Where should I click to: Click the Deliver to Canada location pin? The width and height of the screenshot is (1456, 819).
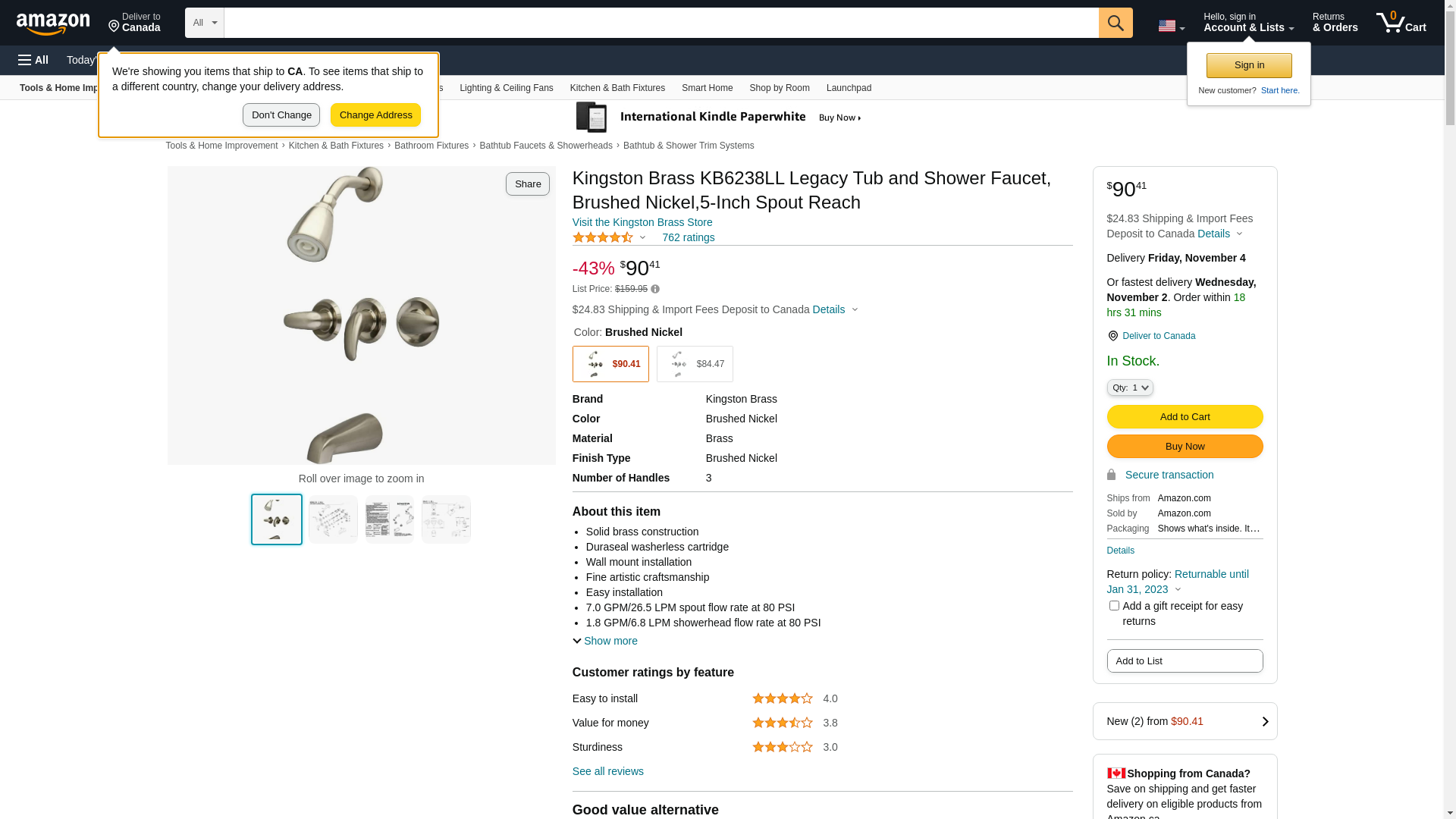1112,336
